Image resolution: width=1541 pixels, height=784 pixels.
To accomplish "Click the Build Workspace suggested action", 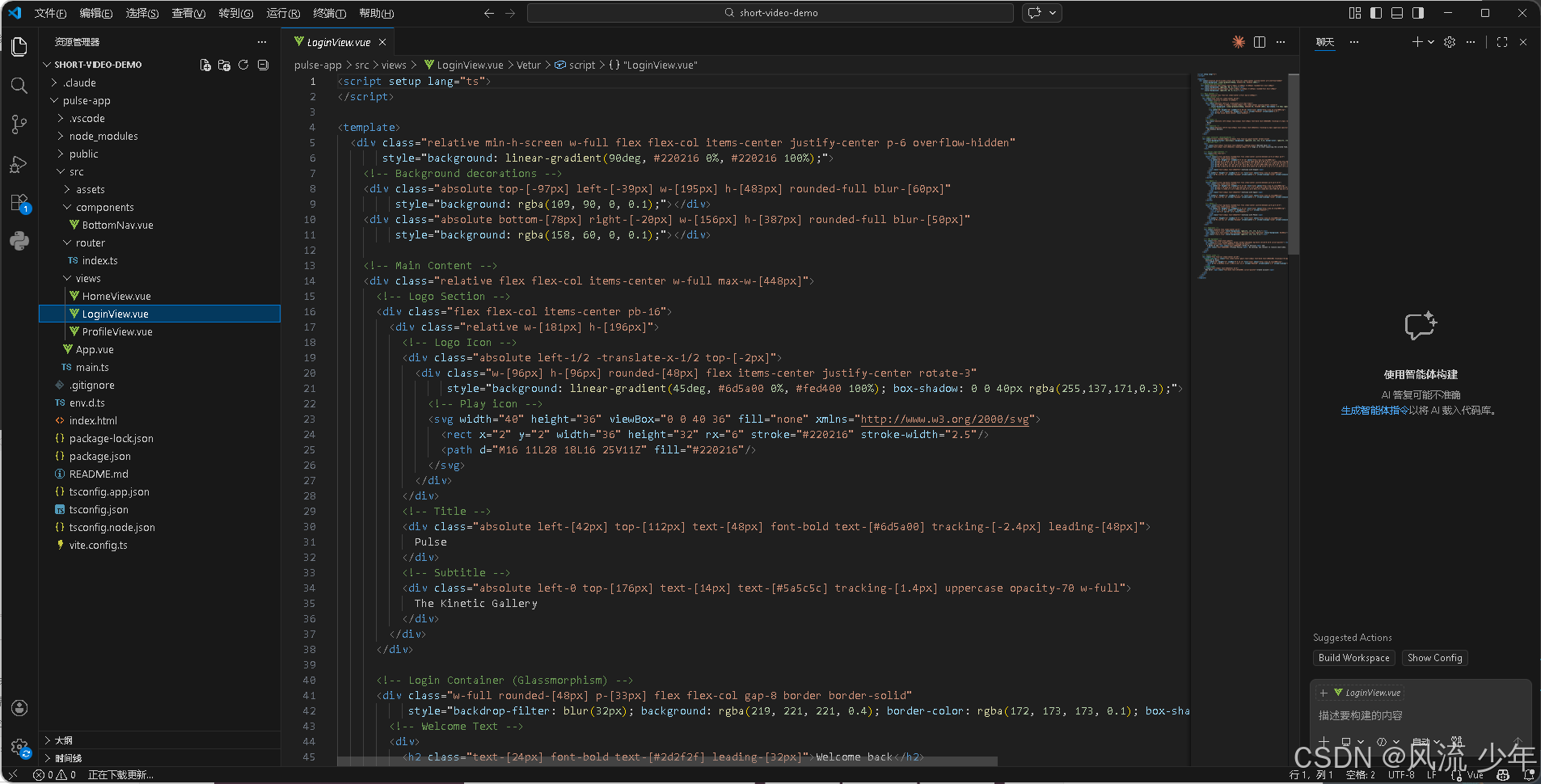I will (1354, 658).
